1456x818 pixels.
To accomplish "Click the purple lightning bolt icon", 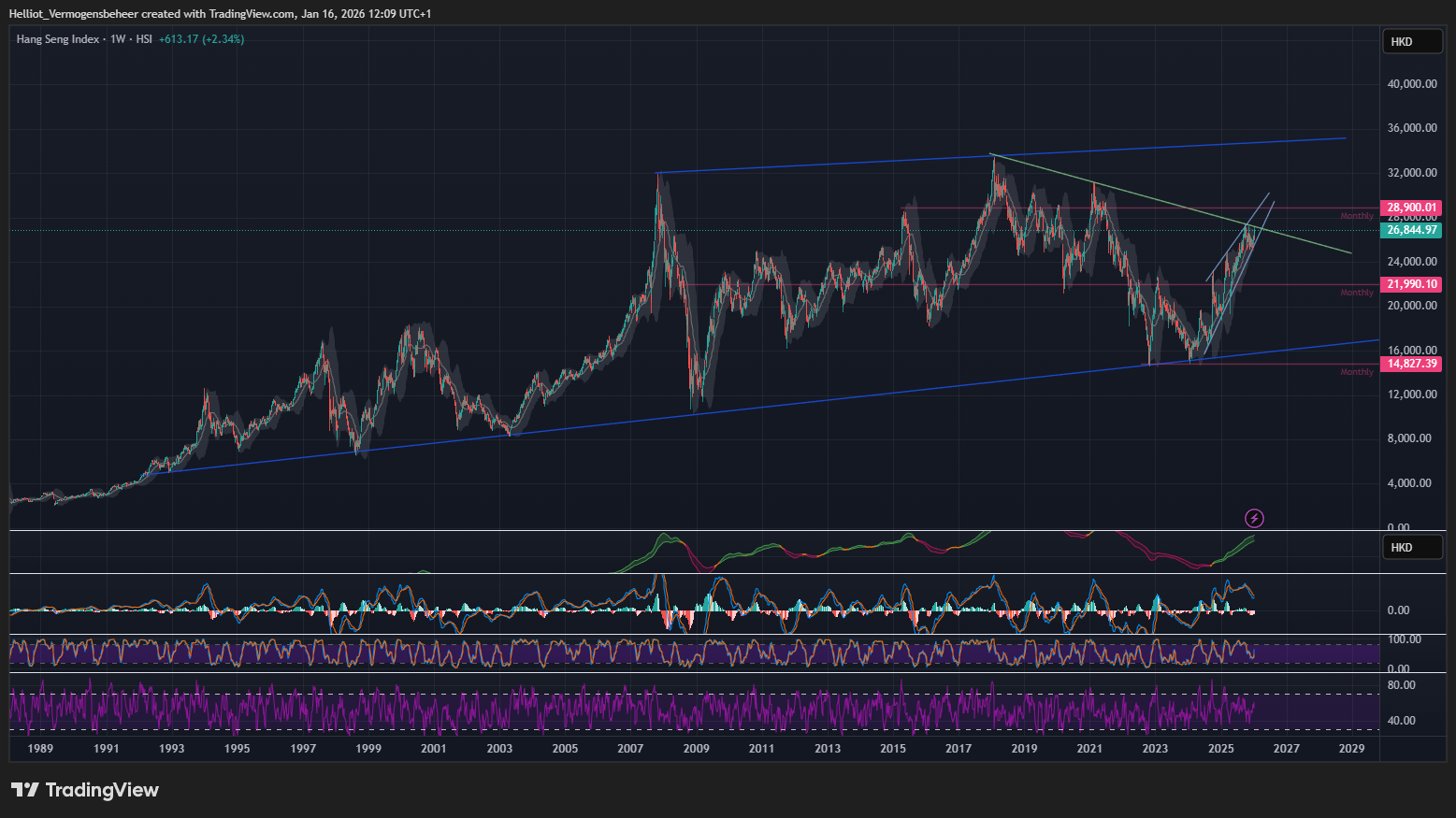I will click(x=1254, y=518).
